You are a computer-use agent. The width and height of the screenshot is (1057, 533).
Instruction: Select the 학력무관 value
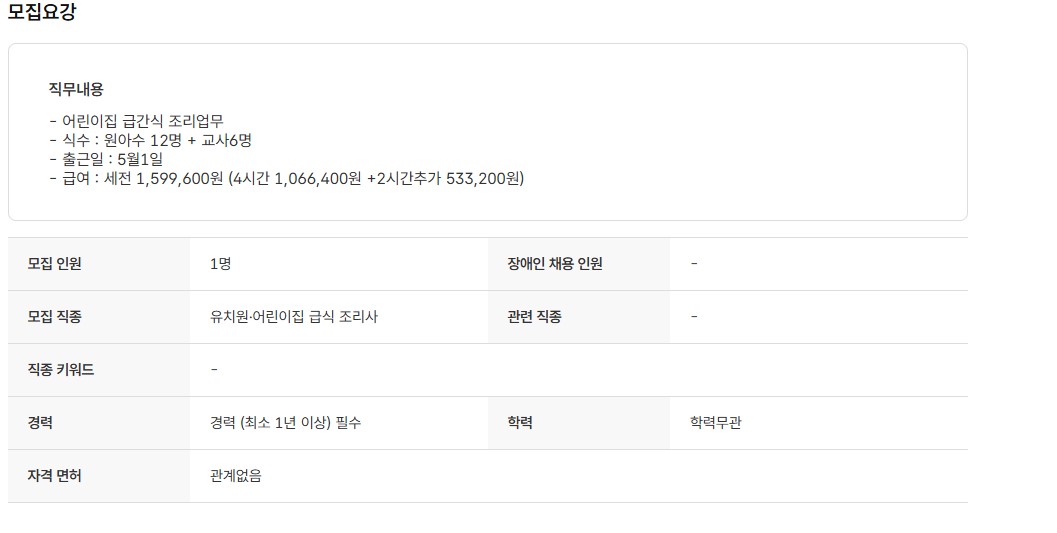point(716,423)
